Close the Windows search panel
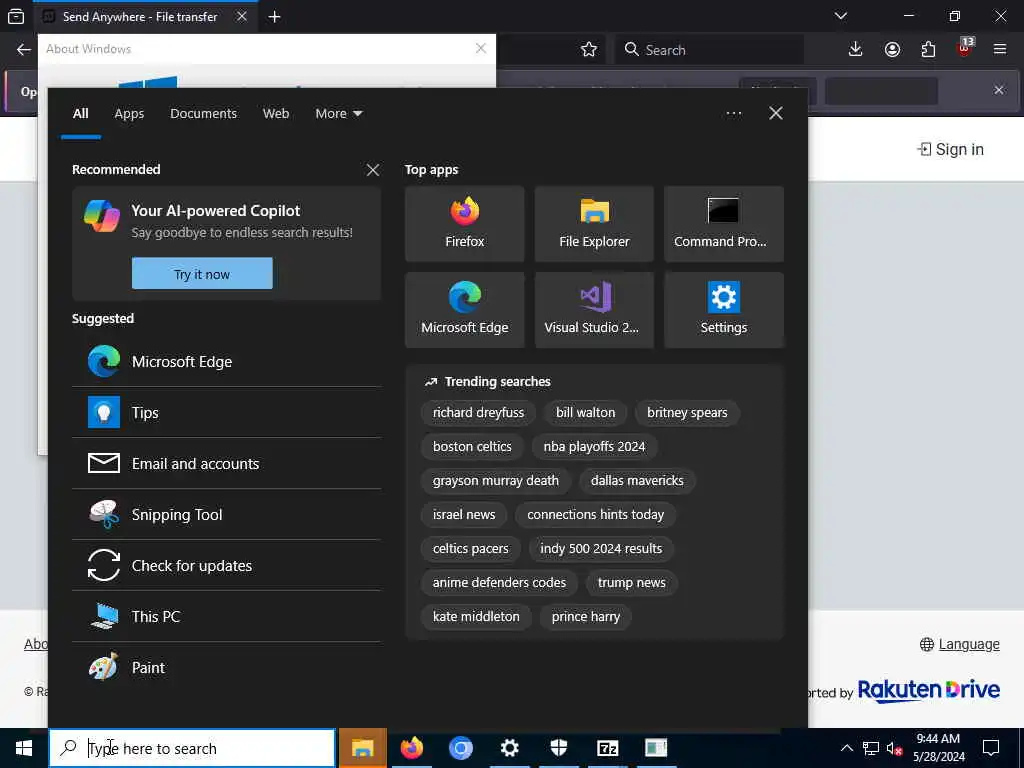This screenshot has height=768, width=1024. [x=776, y=114]
